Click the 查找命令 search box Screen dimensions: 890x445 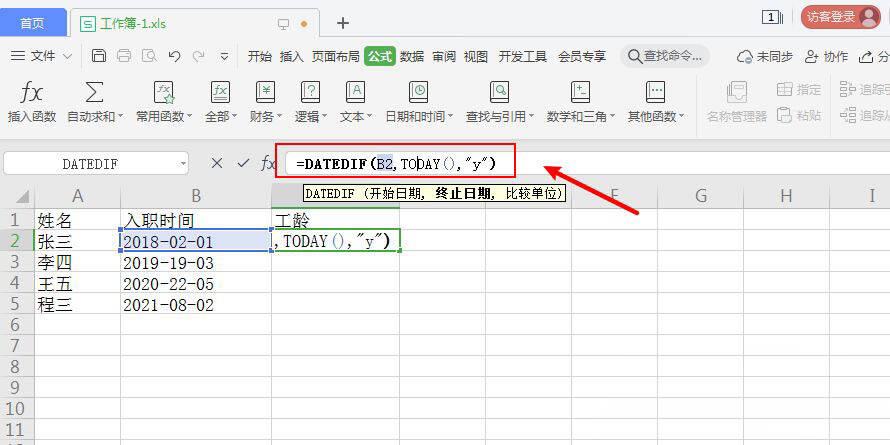tap(665, 56)
